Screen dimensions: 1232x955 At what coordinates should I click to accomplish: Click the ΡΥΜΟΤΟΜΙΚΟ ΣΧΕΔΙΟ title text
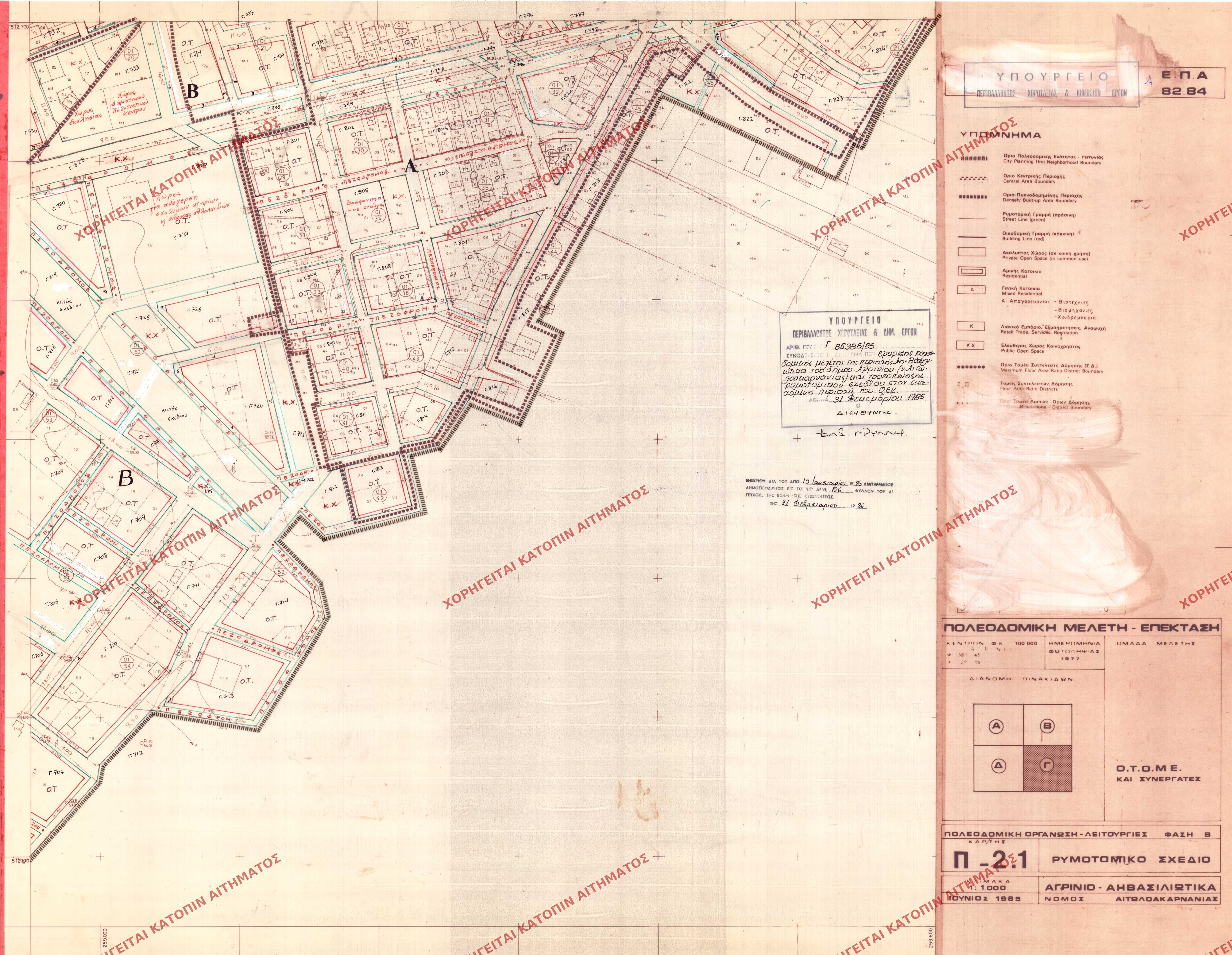tap(1131, 860)
